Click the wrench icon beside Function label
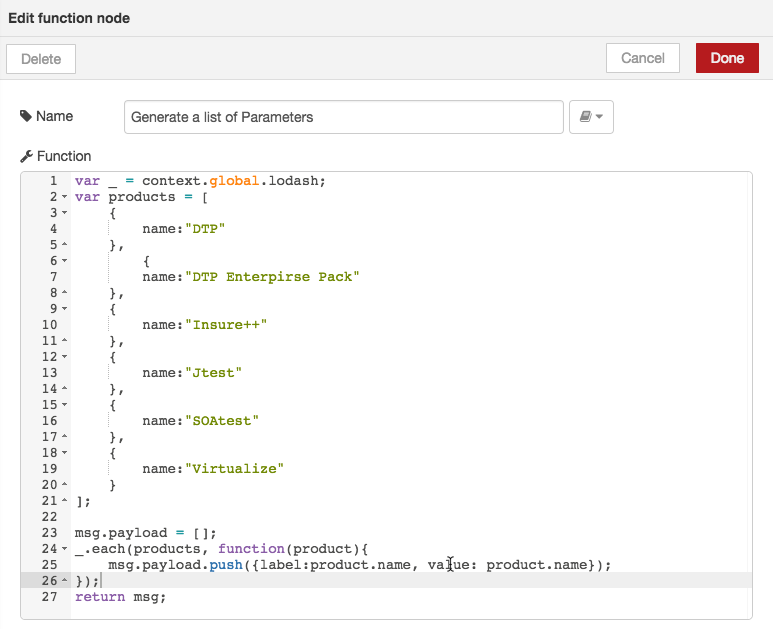The image size is (773, 629). tap(26, 156)
